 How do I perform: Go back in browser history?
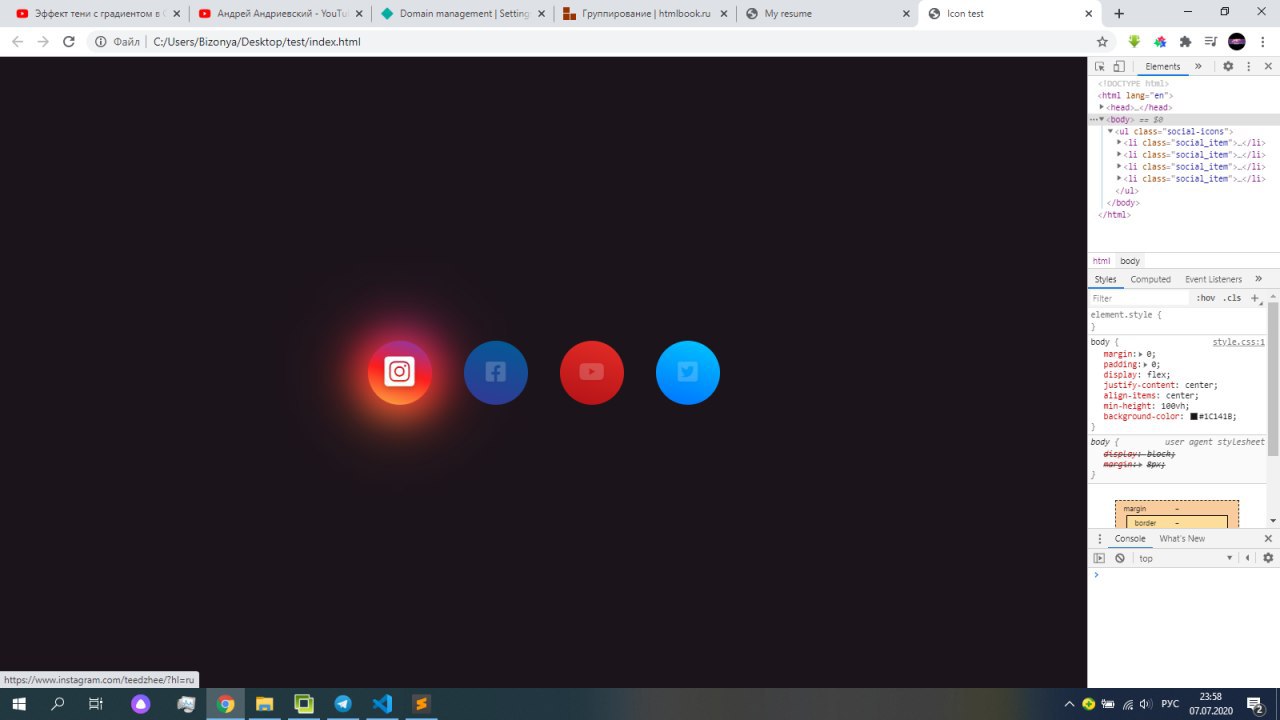tap(17, 42)
